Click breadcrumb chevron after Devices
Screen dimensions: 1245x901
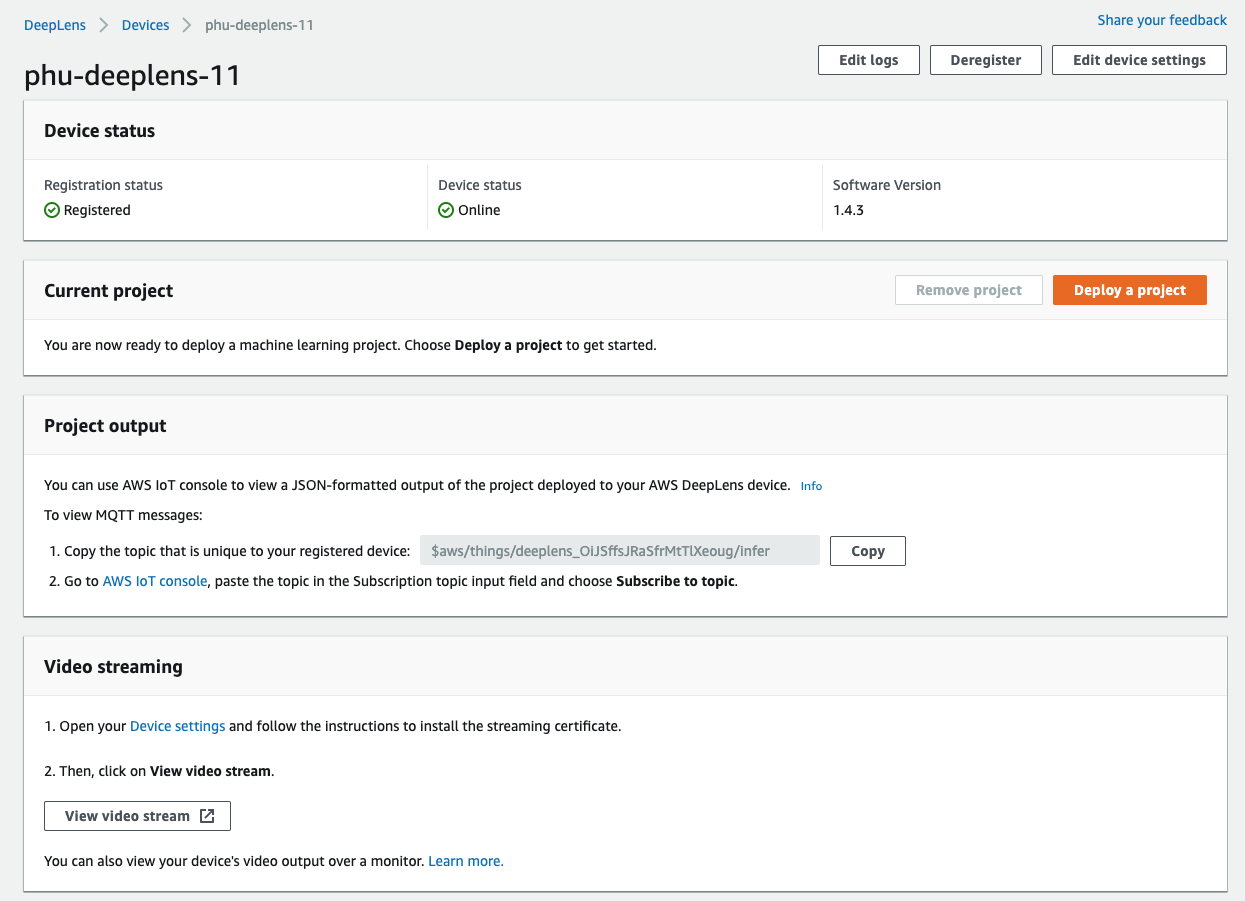[187, 25]
